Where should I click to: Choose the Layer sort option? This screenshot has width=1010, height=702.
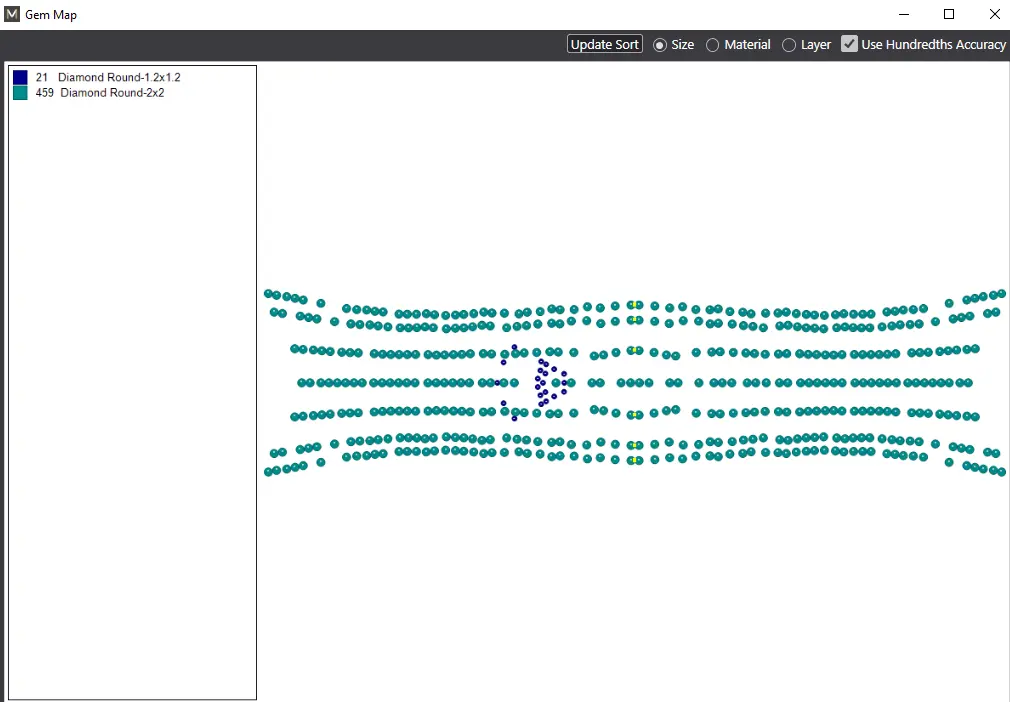[x=789, y=45]
